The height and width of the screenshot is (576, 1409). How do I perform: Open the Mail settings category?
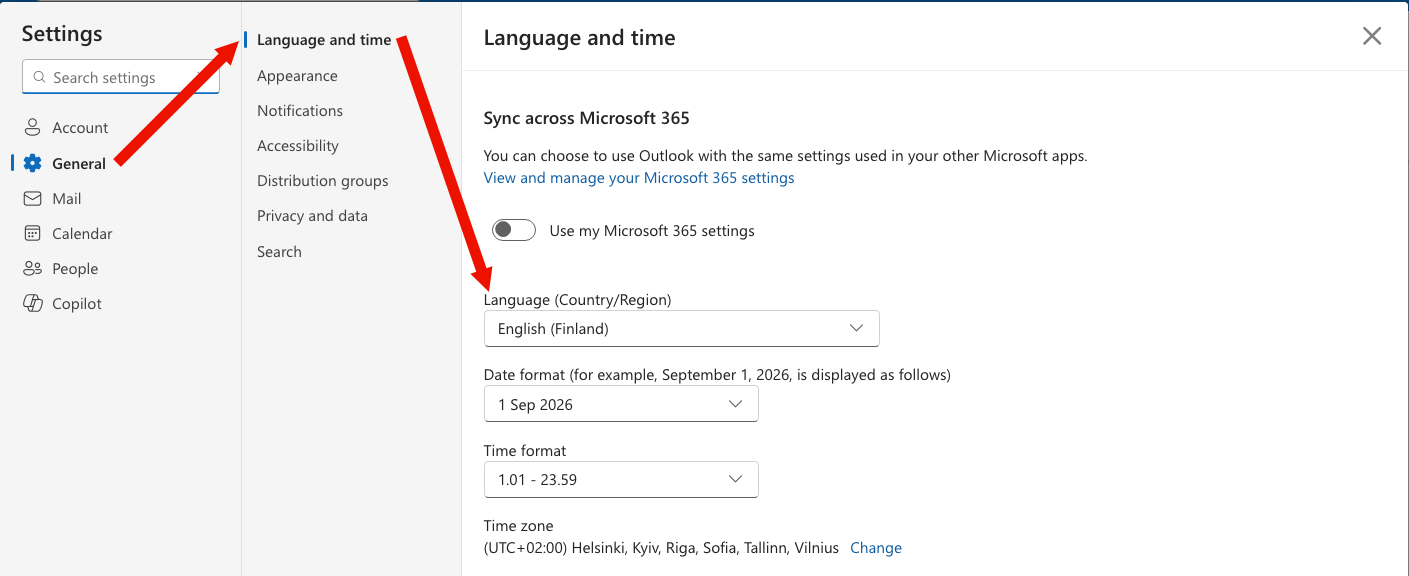click(67, 198)
